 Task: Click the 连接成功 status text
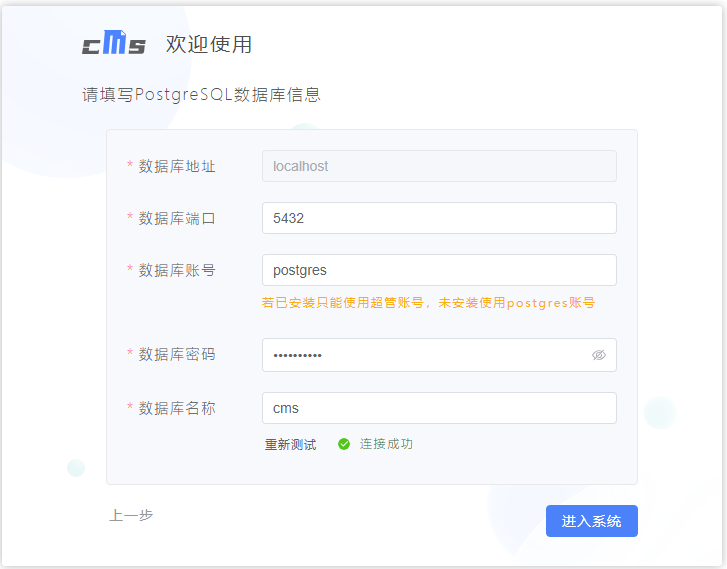pyautogui.click(x=386, y=444)
